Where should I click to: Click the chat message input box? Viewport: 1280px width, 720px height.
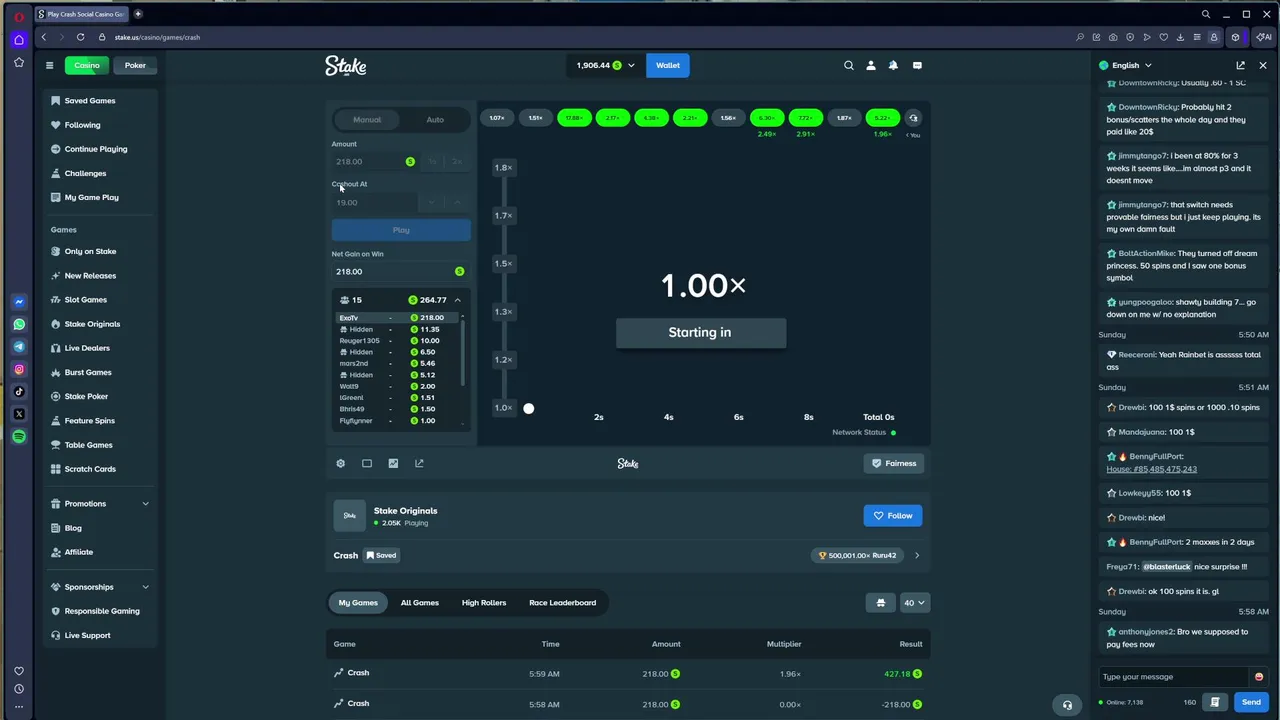coord(1174,677)
